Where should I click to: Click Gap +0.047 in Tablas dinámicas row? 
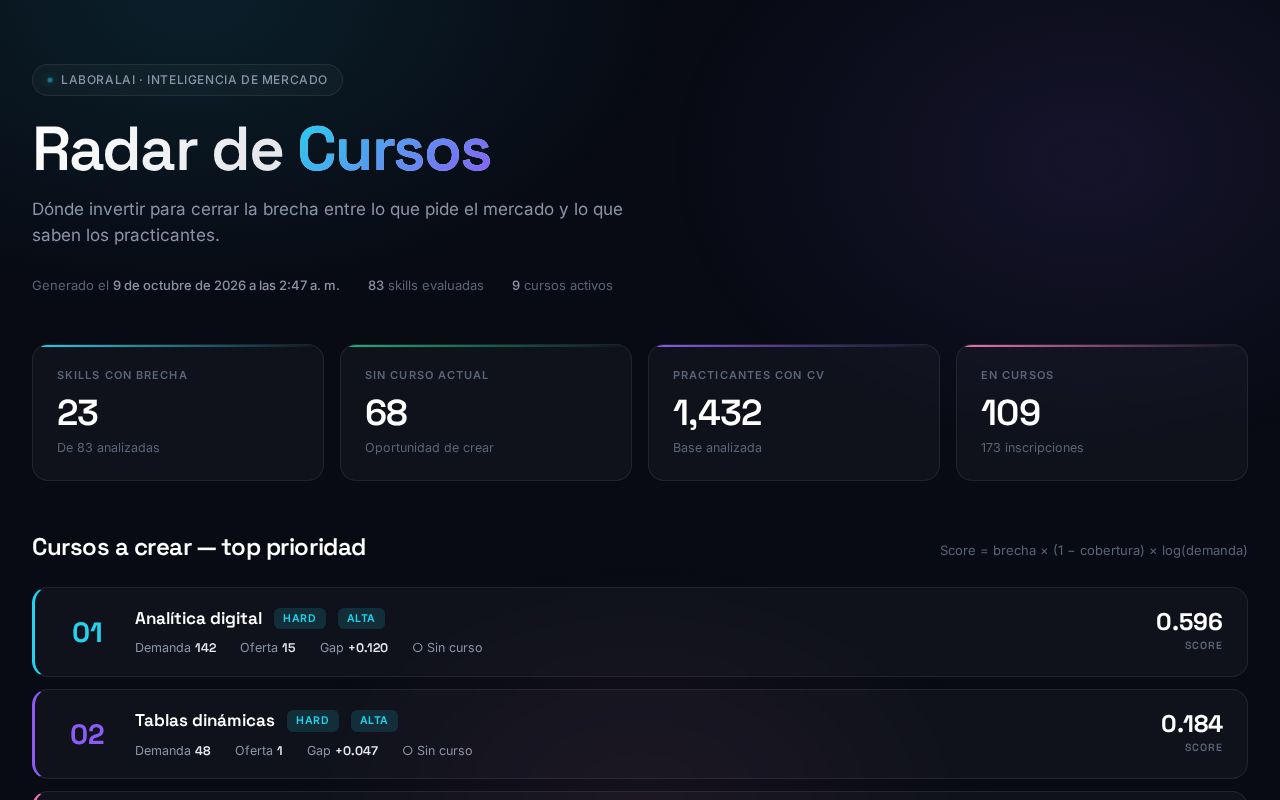coord(343,751)
